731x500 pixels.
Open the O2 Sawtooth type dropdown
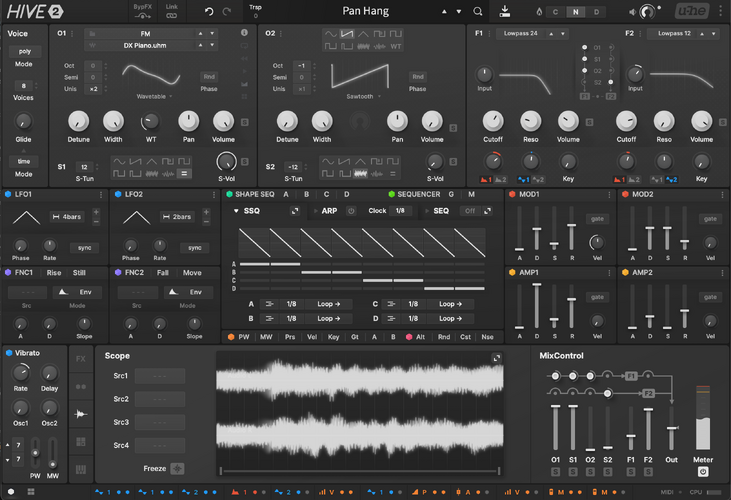363,96
